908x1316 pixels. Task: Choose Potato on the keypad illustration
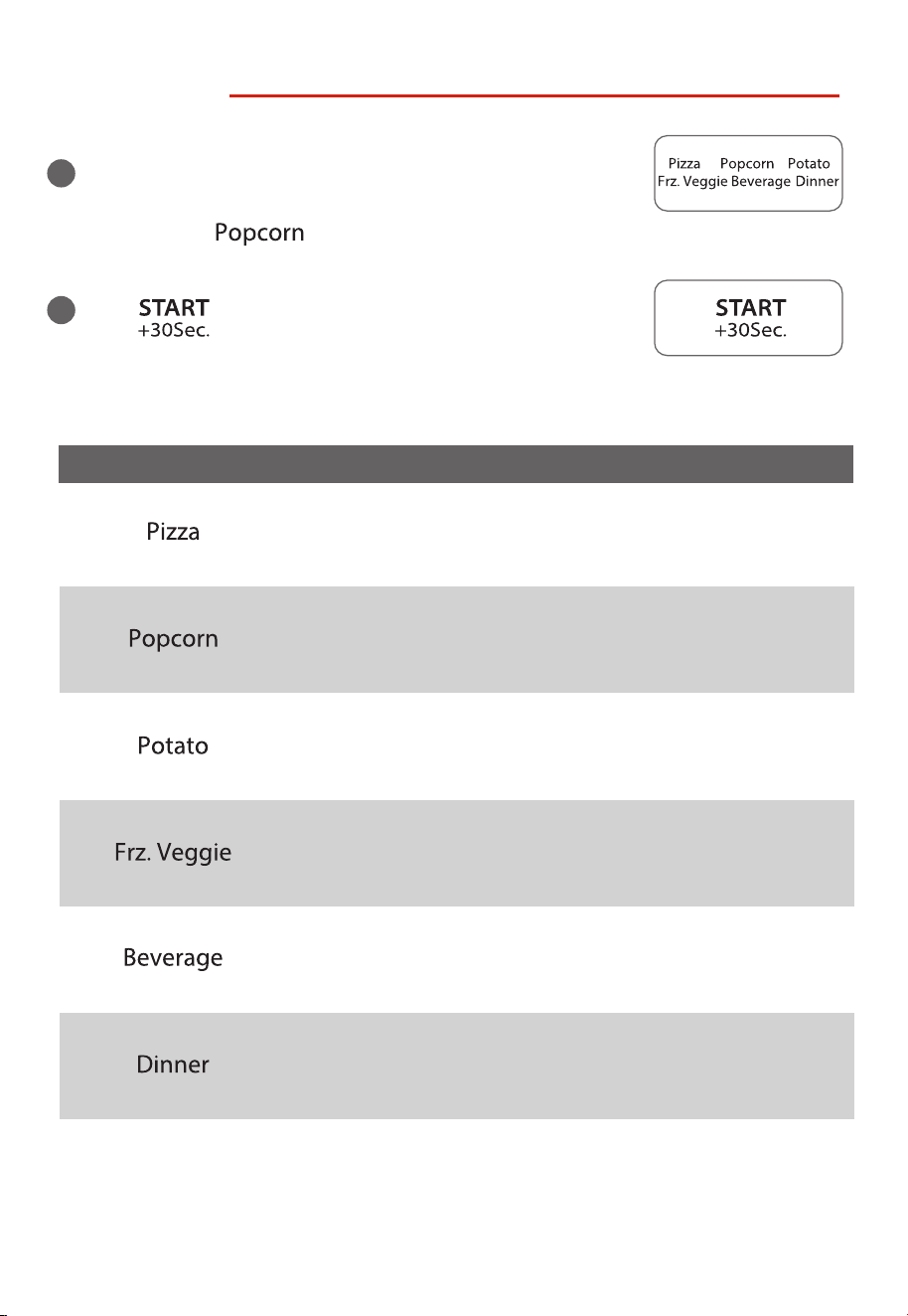point(809,164)
